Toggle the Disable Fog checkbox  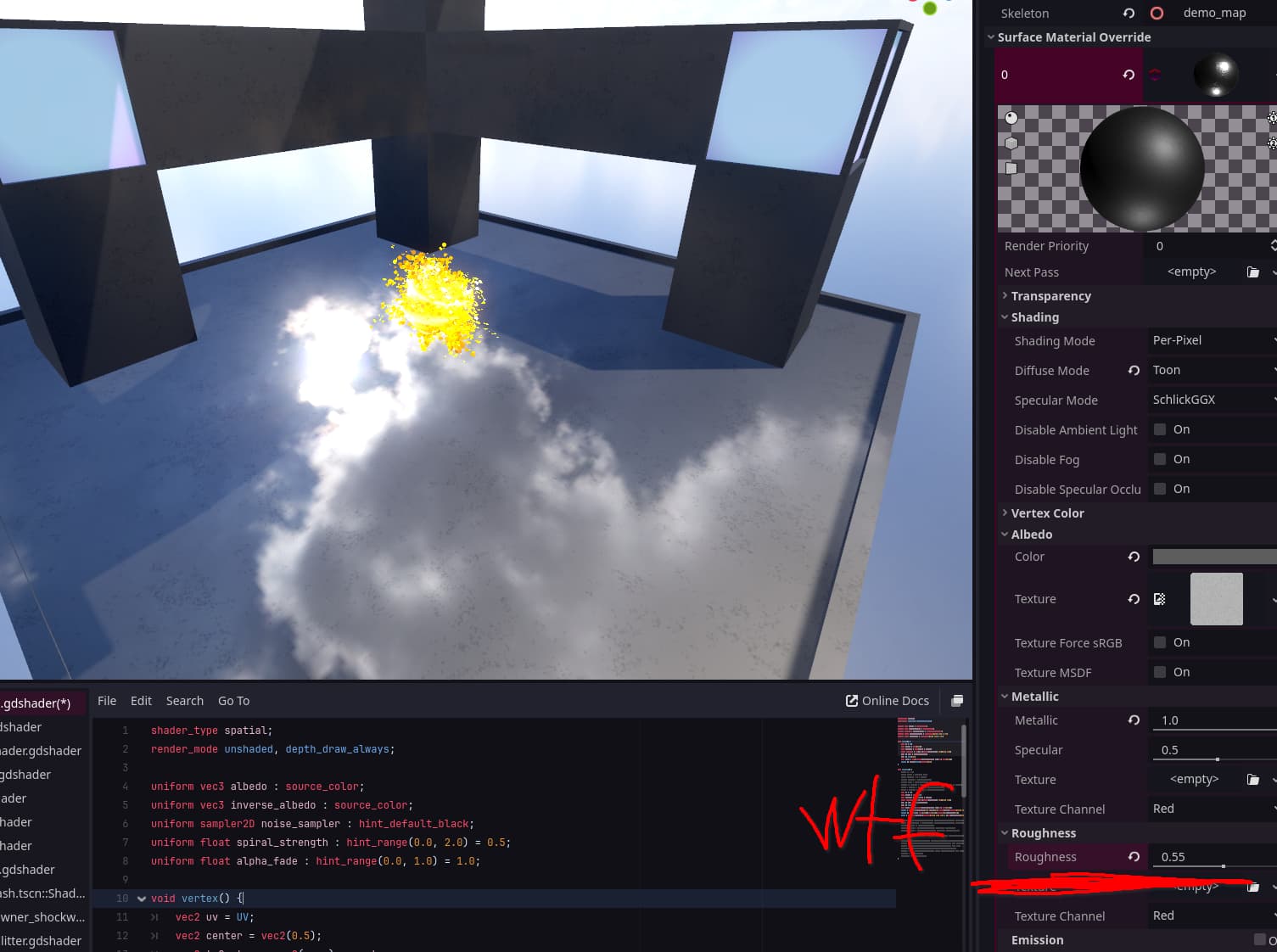tap(1160, 459)
